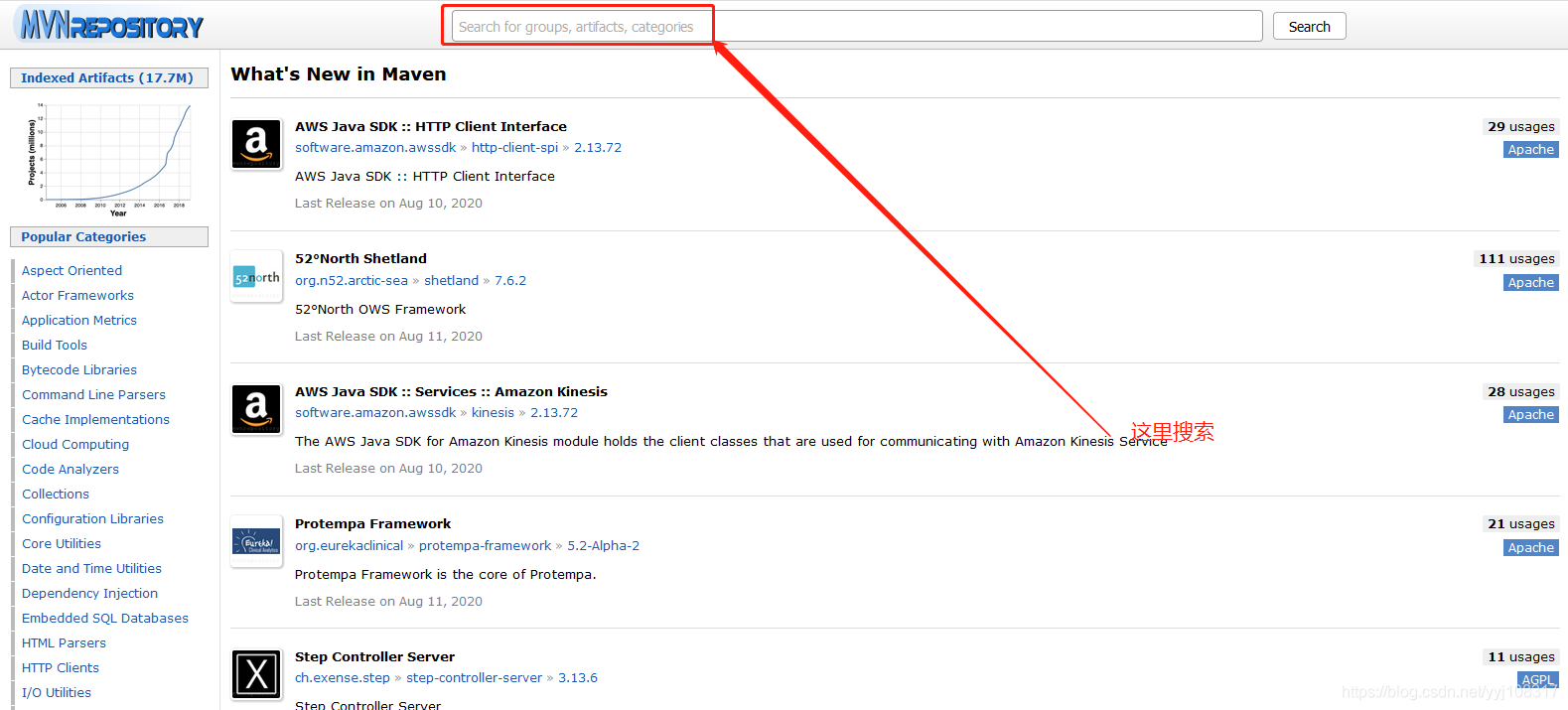Viewport: 1568px width, 710px height.
Task: Open the Code Analyzers category
Action: click(x=71, y=469)
